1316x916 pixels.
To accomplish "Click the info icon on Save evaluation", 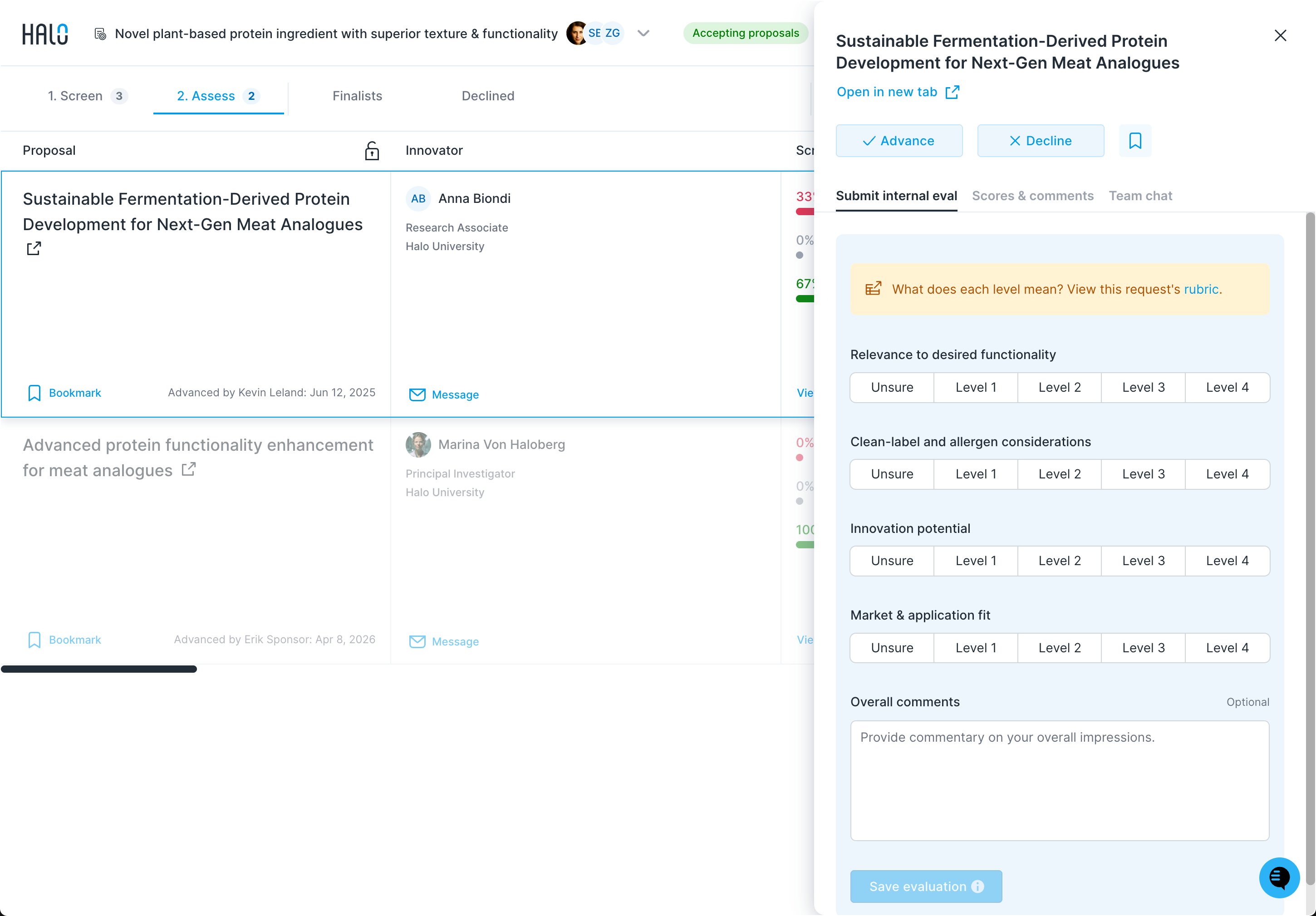I will click(x=978, y=886).
